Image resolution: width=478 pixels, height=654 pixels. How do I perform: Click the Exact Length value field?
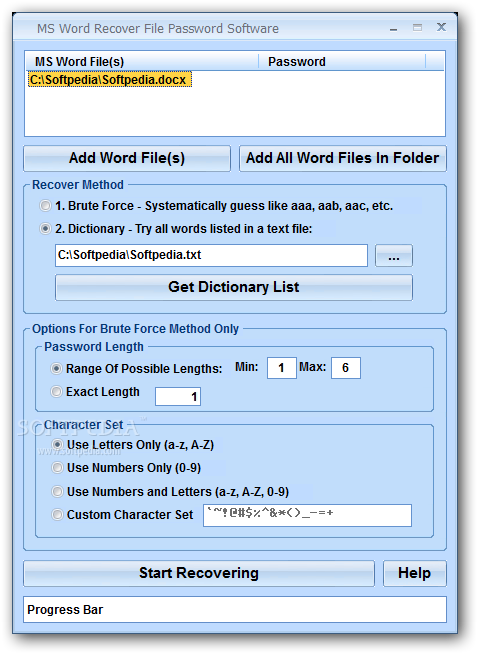pyautogui.click(x=178, y=396)
